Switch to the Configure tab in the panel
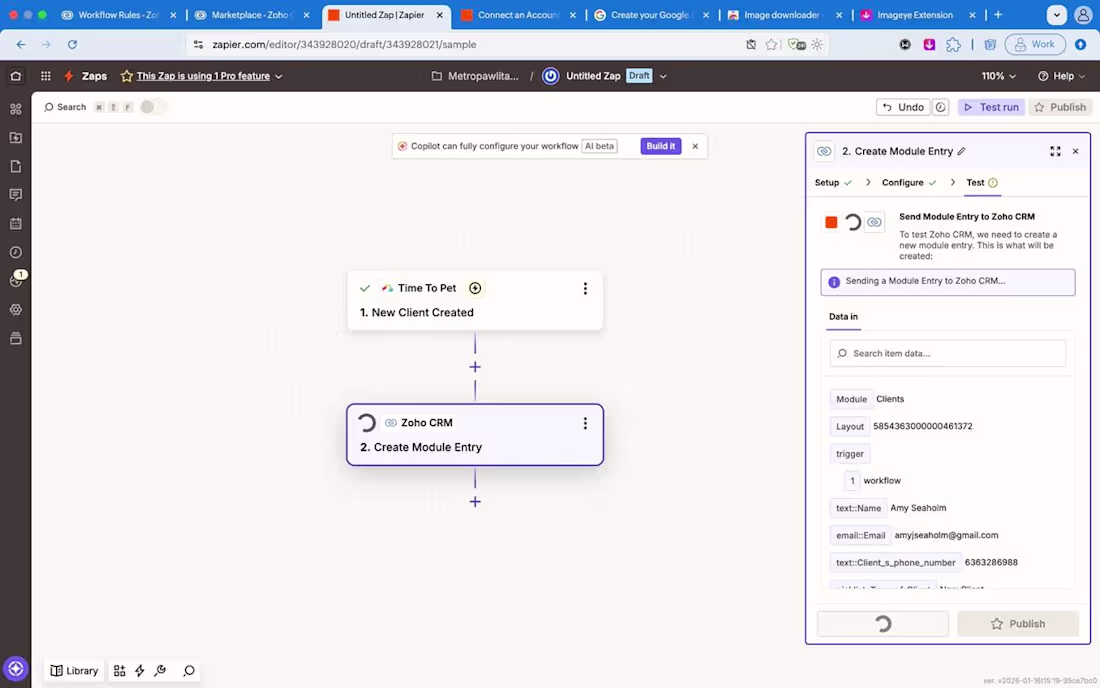This screenshot has height=688, width=1100. [x=903, y=182]
